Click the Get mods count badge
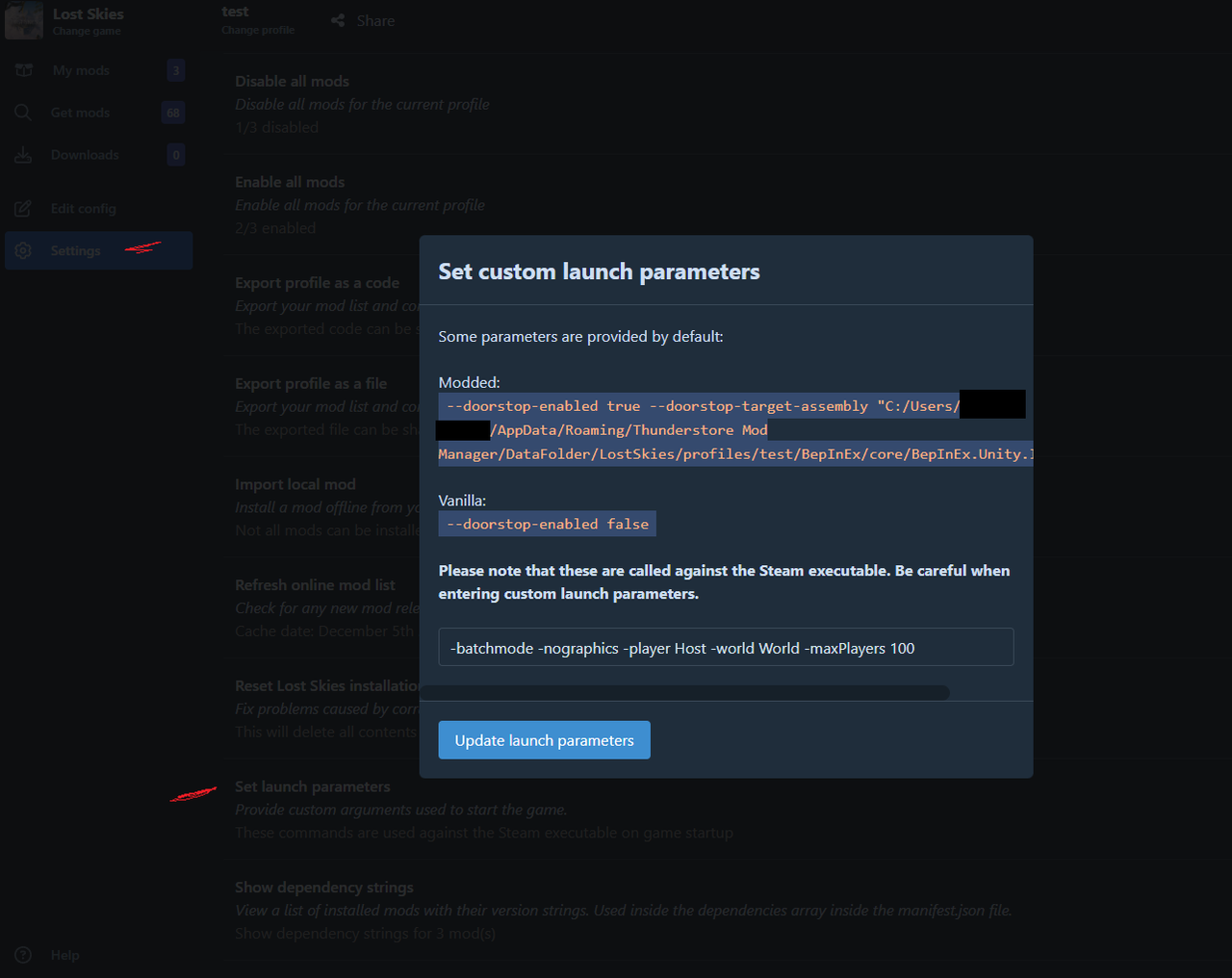1232x978 pixels. (173, 113)
